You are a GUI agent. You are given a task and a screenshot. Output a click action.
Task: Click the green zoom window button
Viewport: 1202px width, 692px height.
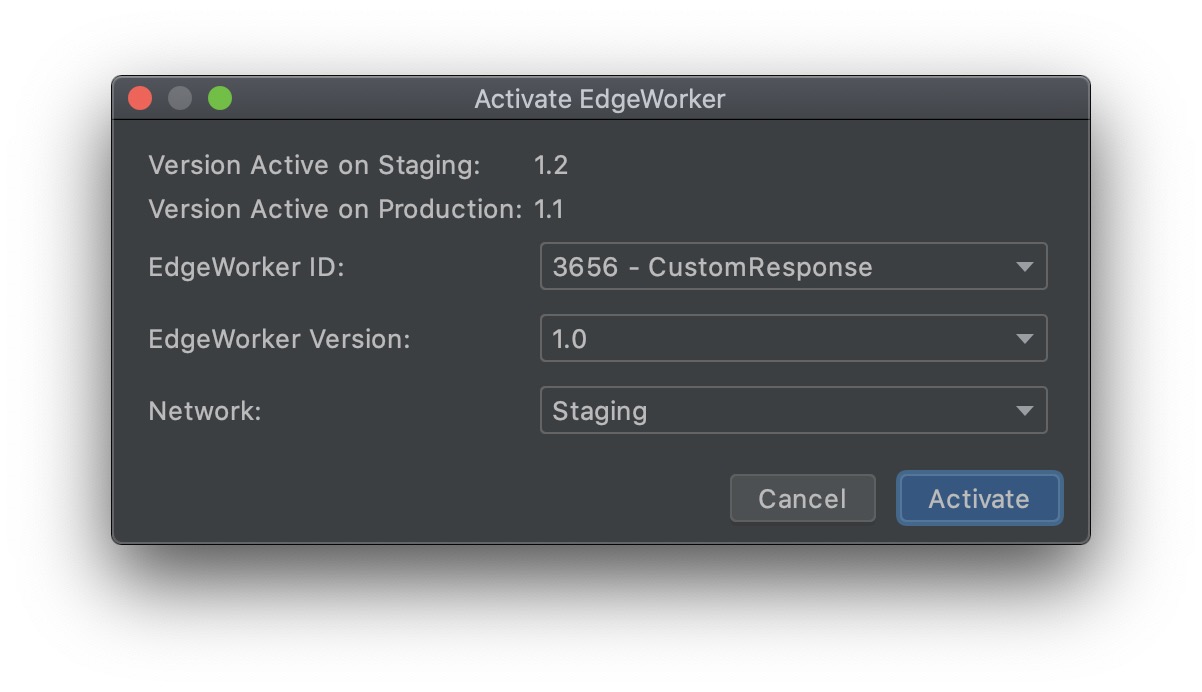click(x=220, y=98)
